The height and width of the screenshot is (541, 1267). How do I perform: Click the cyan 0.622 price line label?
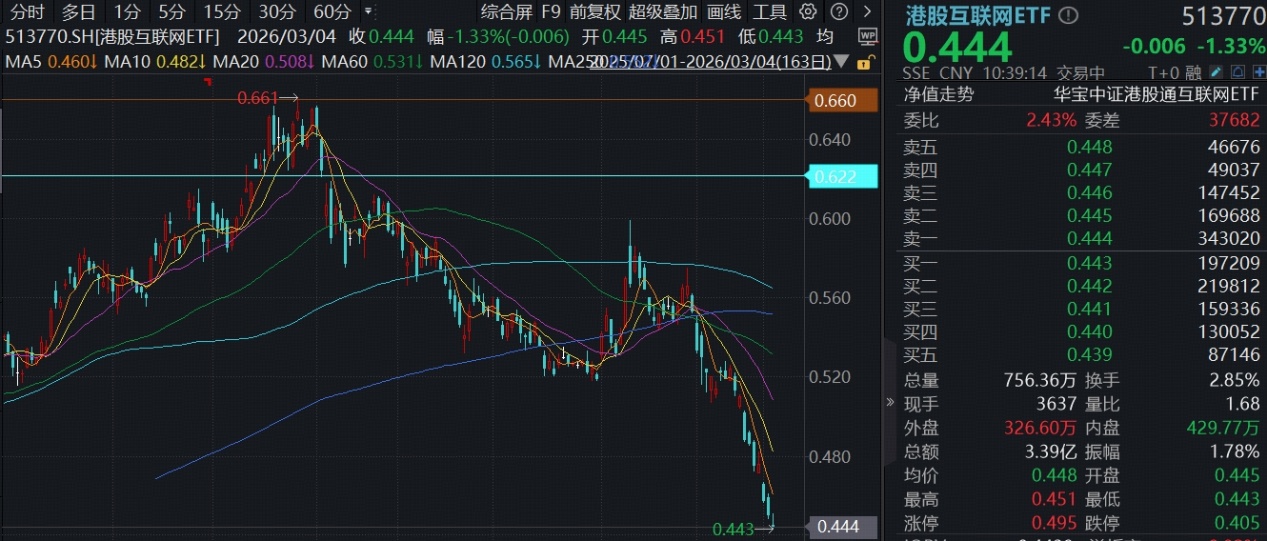point(835,177)
